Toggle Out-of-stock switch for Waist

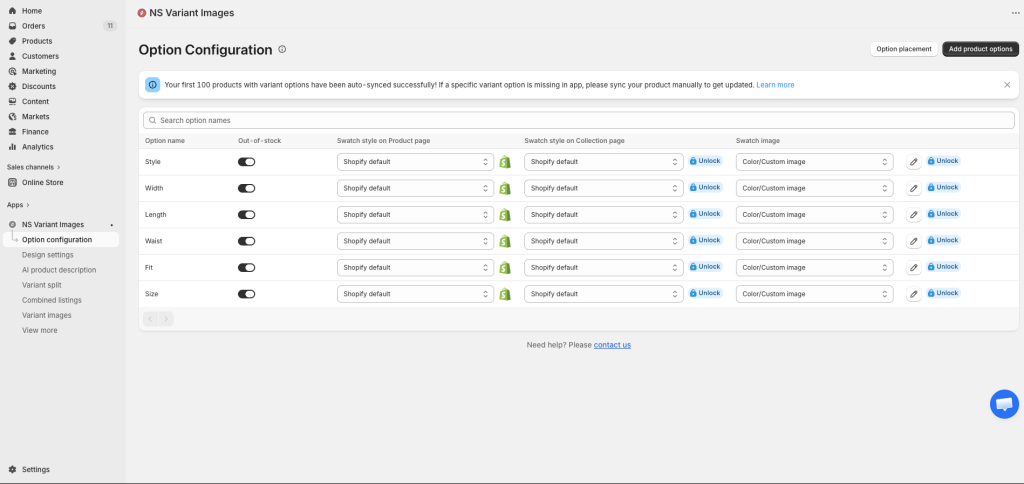pos(246,241)
